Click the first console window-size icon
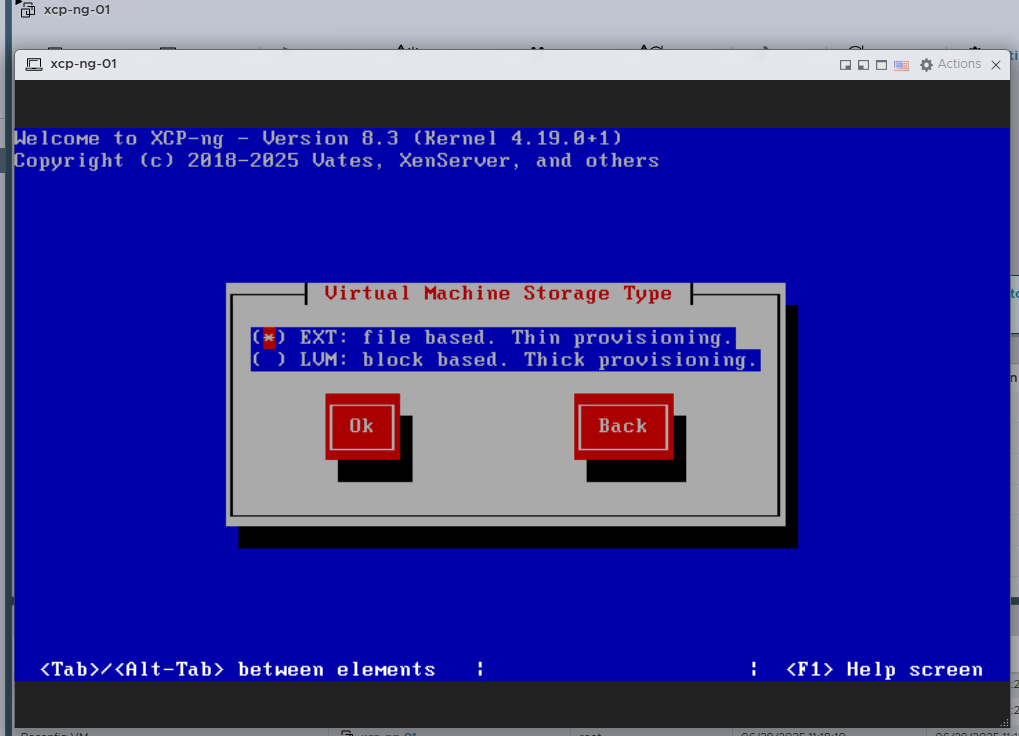Viewport: 1019px width, 736px height. pyautogui.click(x=846, y=65)
